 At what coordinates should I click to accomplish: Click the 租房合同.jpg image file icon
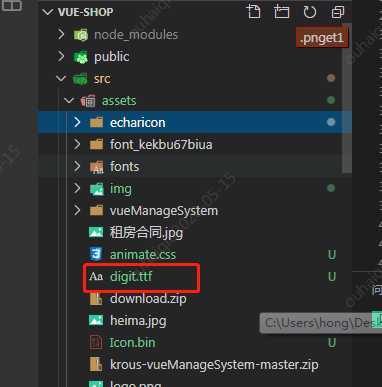tap(96, 232)
